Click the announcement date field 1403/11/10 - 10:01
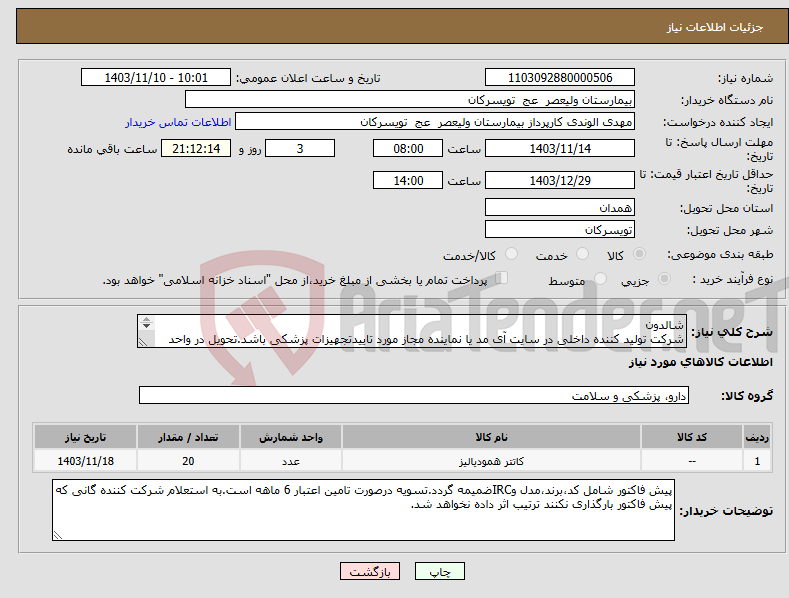789x598 pixels. tap(155, 78)
